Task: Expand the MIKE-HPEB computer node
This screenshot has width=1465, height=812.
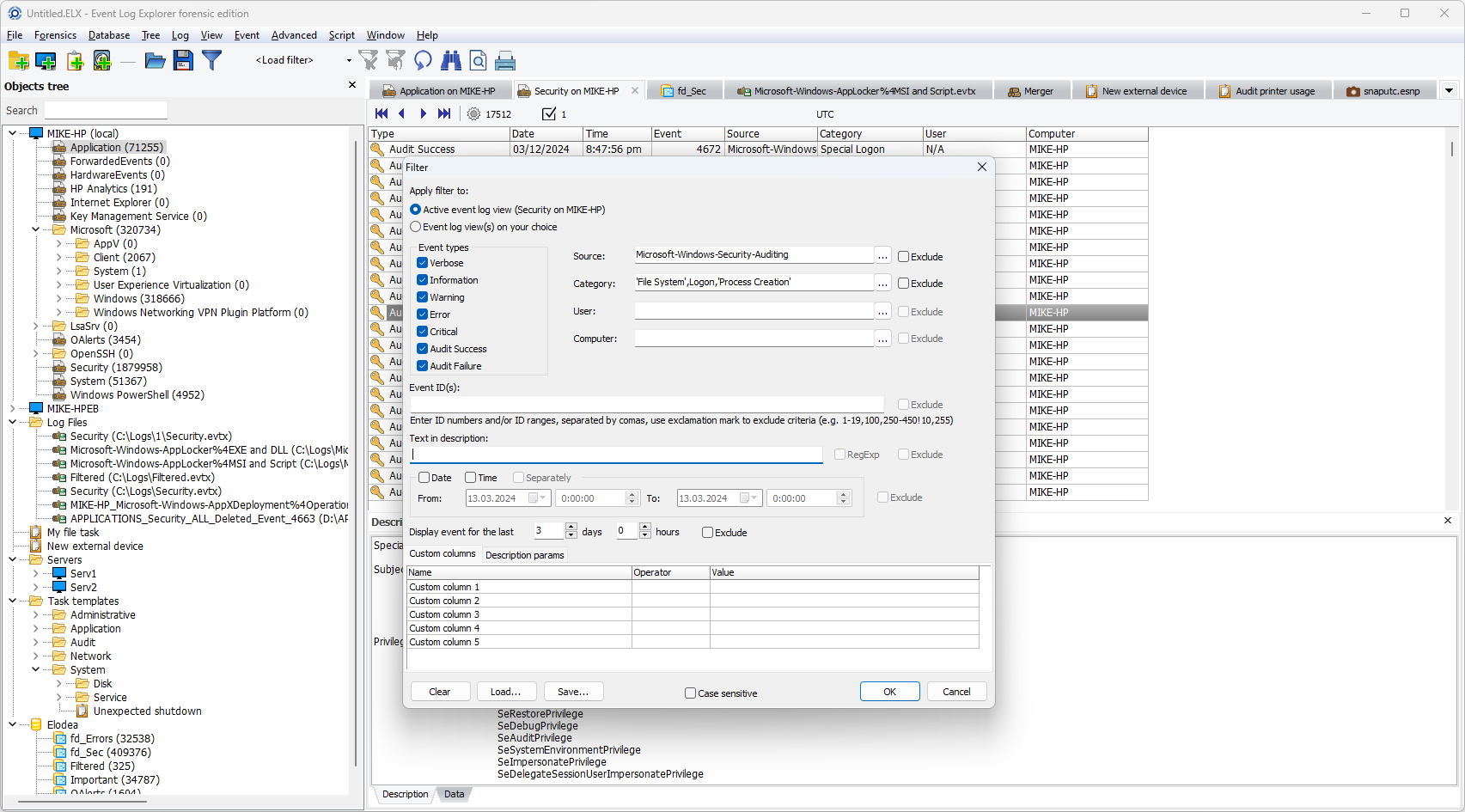Action: point(12,408)
